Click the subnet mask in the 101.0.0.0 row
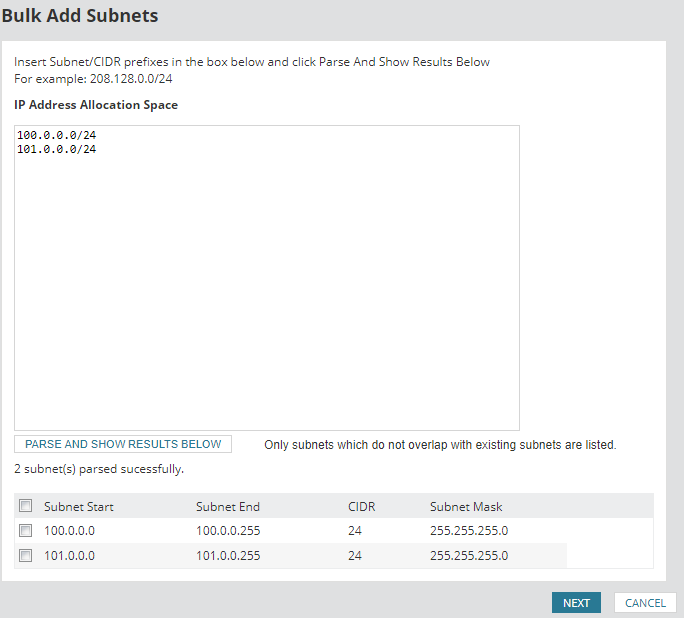 click(x=468, y=556)
